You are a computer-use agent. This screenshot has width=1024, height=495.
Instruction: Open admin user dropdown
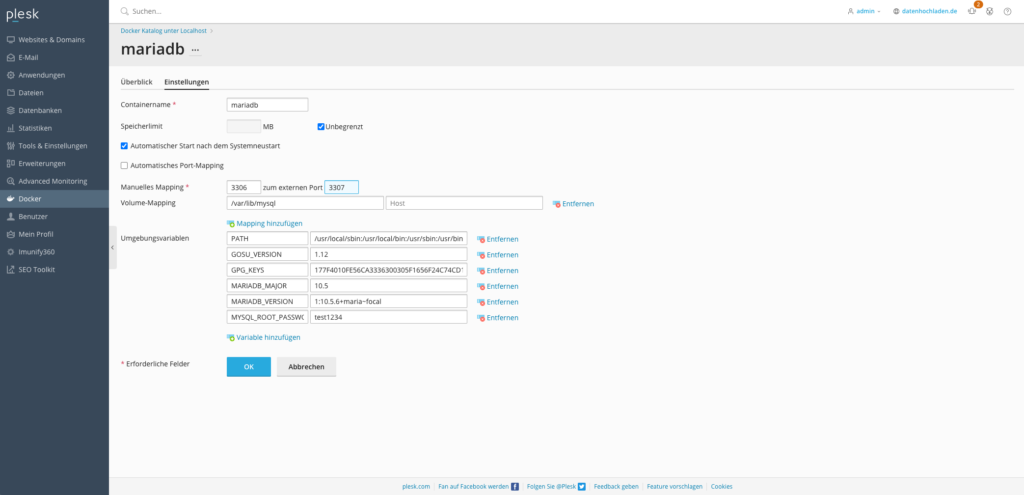click(x=864, y=11)
